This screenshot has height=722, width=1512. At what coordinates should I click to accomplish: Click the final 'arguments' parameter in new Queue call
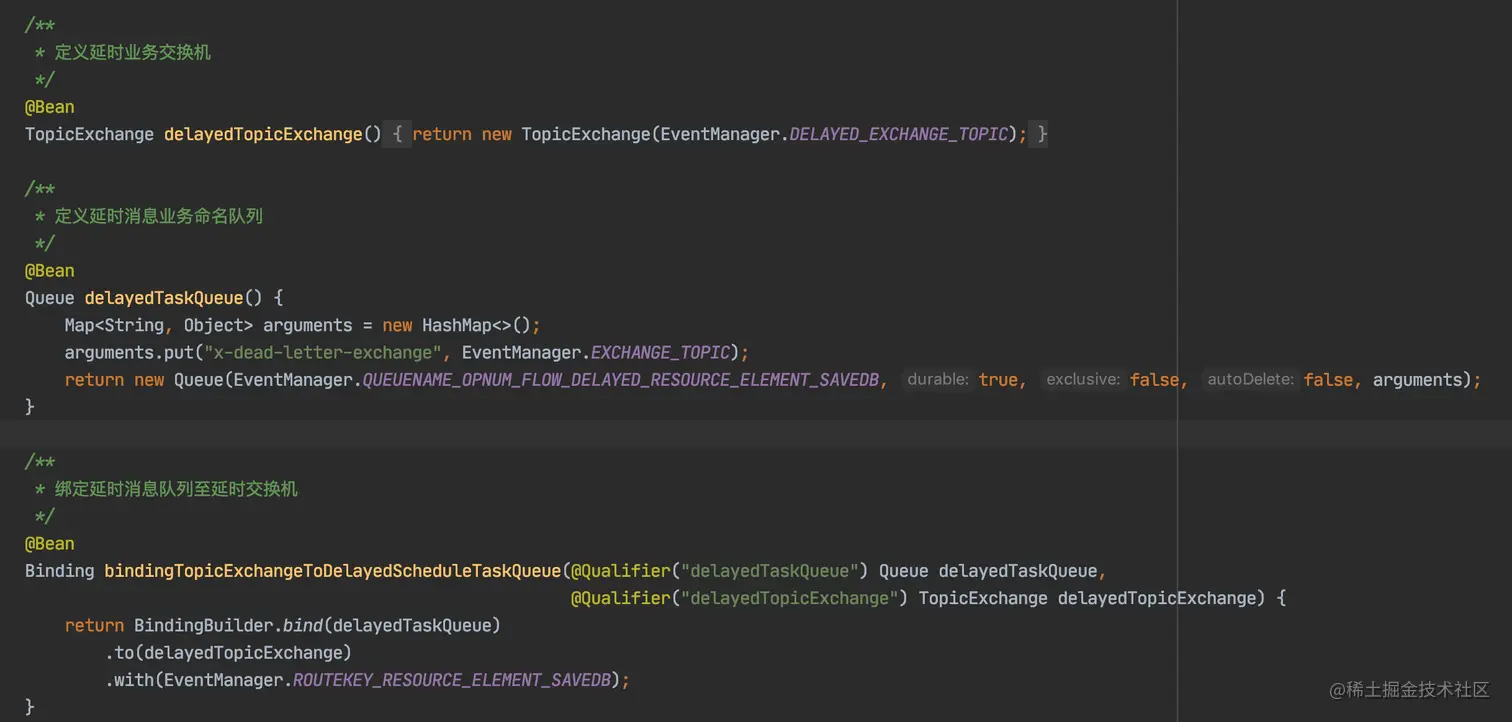point(1417,380)
